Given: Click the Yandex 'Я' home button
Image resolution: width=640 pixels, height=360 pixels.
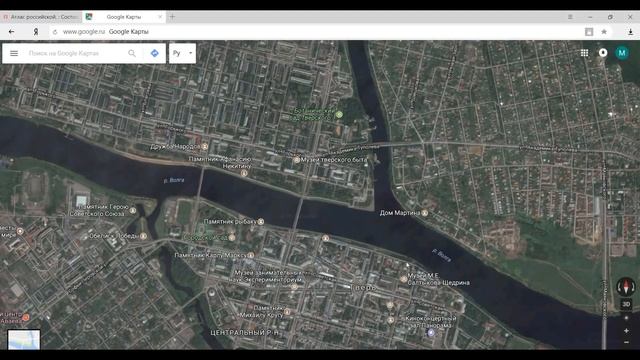Looking at the screenshot, I should click(36, 32).
